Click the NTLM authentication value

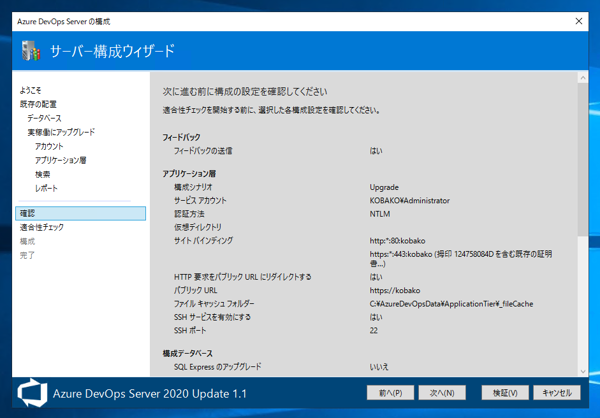click(380, 214)
